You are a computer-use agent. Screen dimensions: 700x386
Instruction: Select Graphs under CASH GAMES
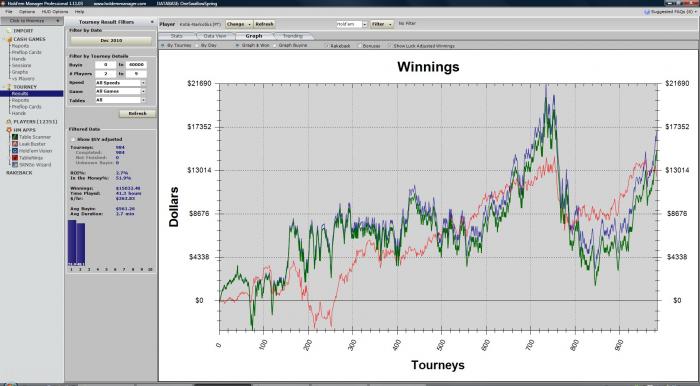20,72
